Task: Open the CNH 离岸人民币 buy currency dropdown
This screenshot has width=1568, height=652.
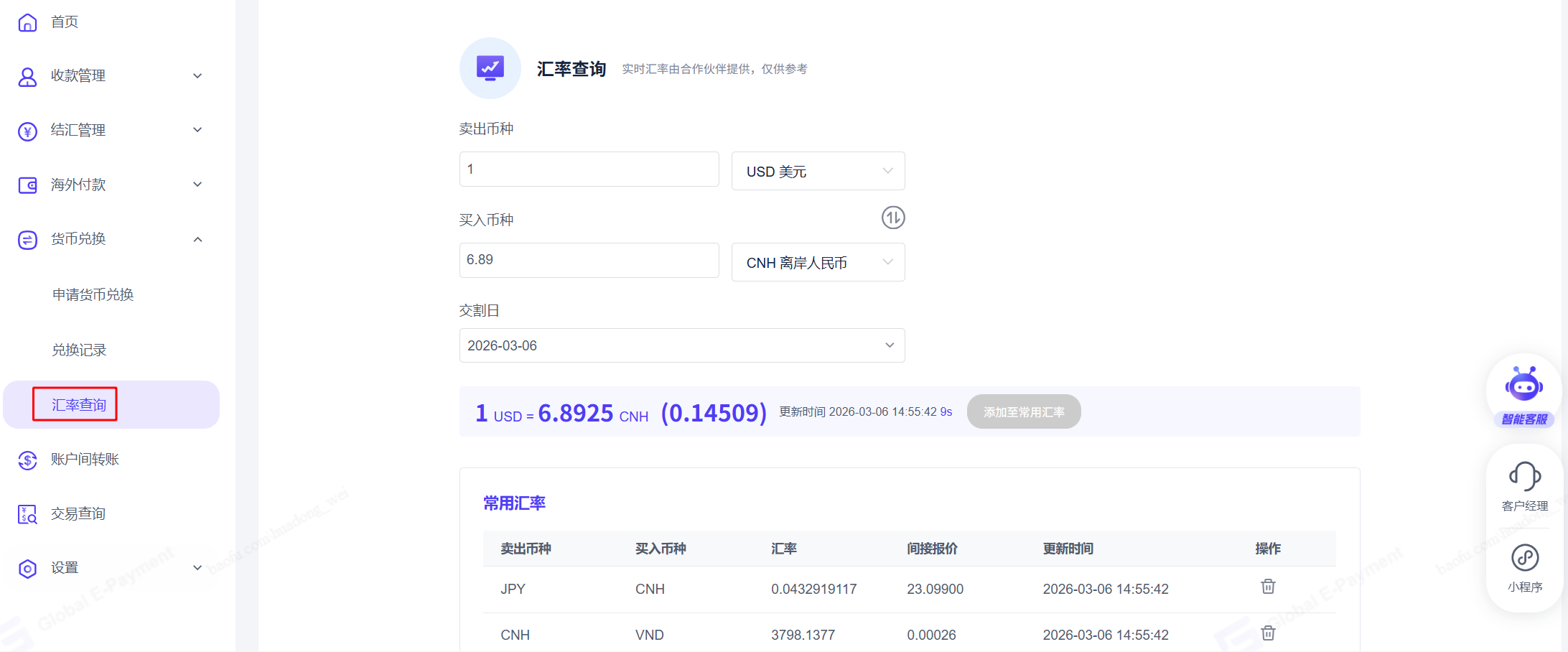Action: [x=818, y=262]
